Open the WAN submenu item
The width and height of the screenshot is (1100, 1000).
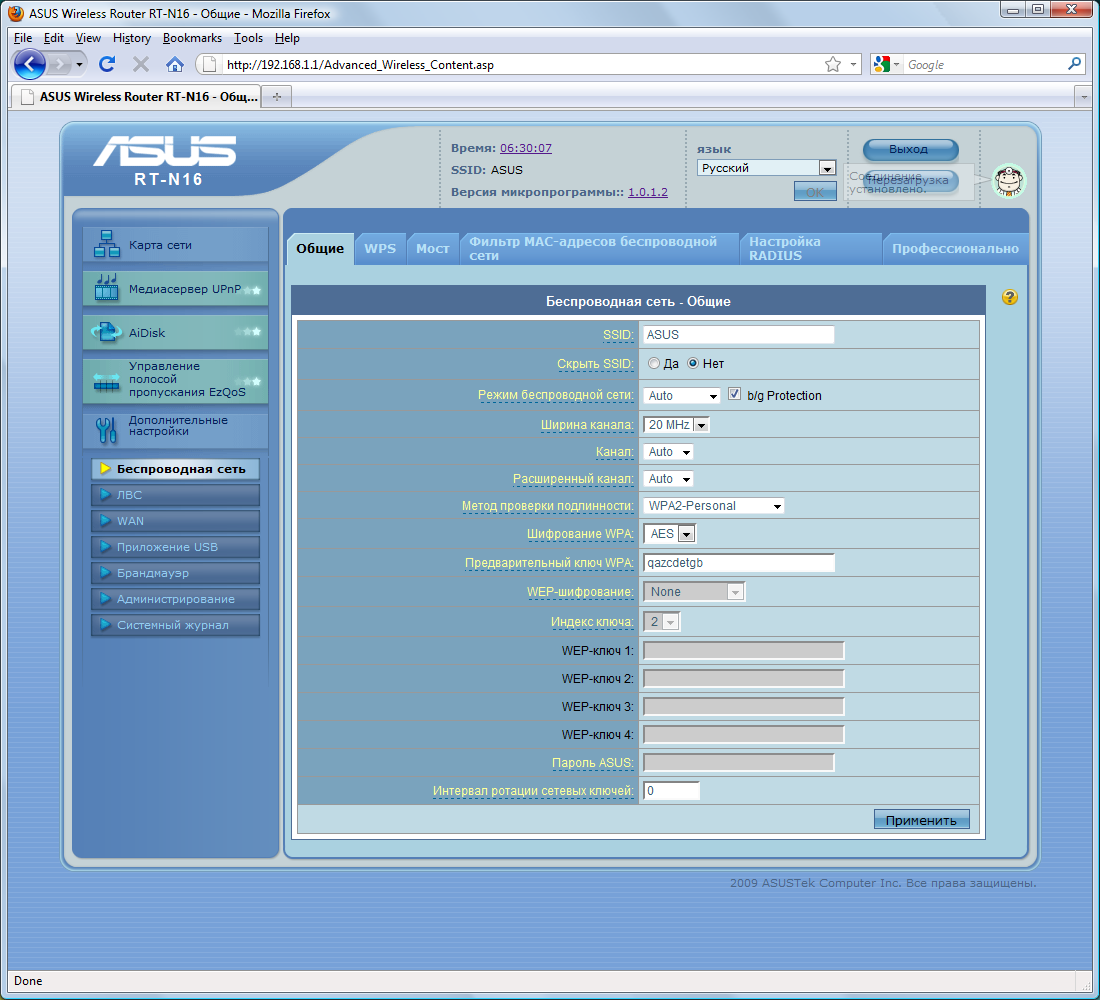[x=175, y=521]
